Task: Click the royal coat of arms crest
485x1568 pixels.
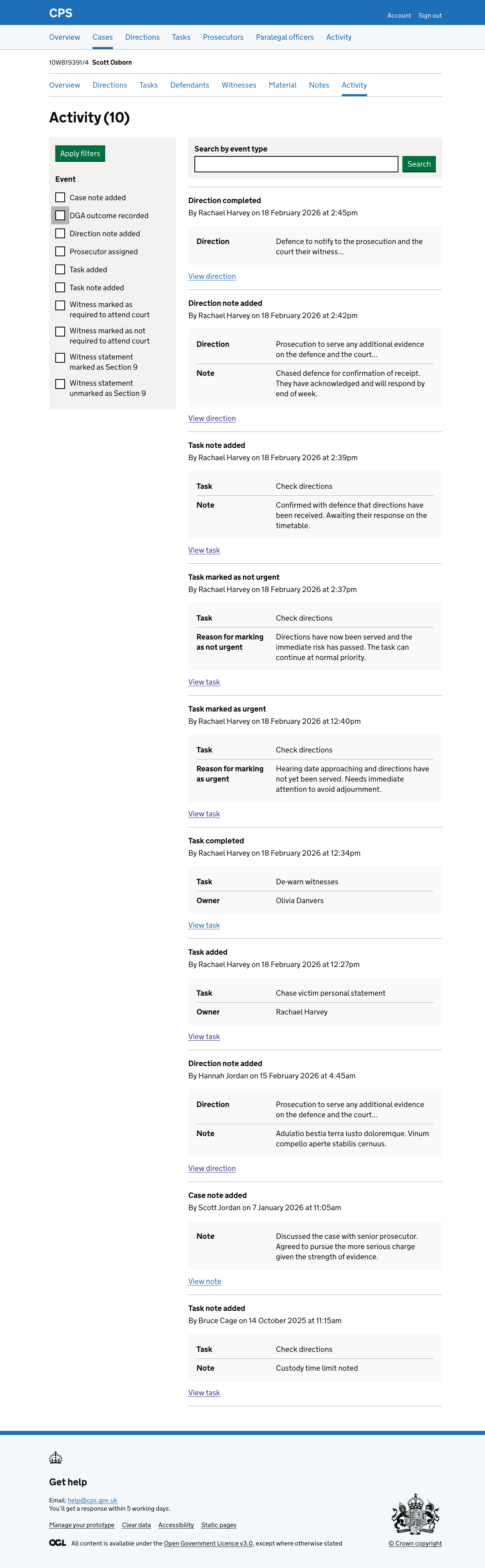Action: point(415,1514)
